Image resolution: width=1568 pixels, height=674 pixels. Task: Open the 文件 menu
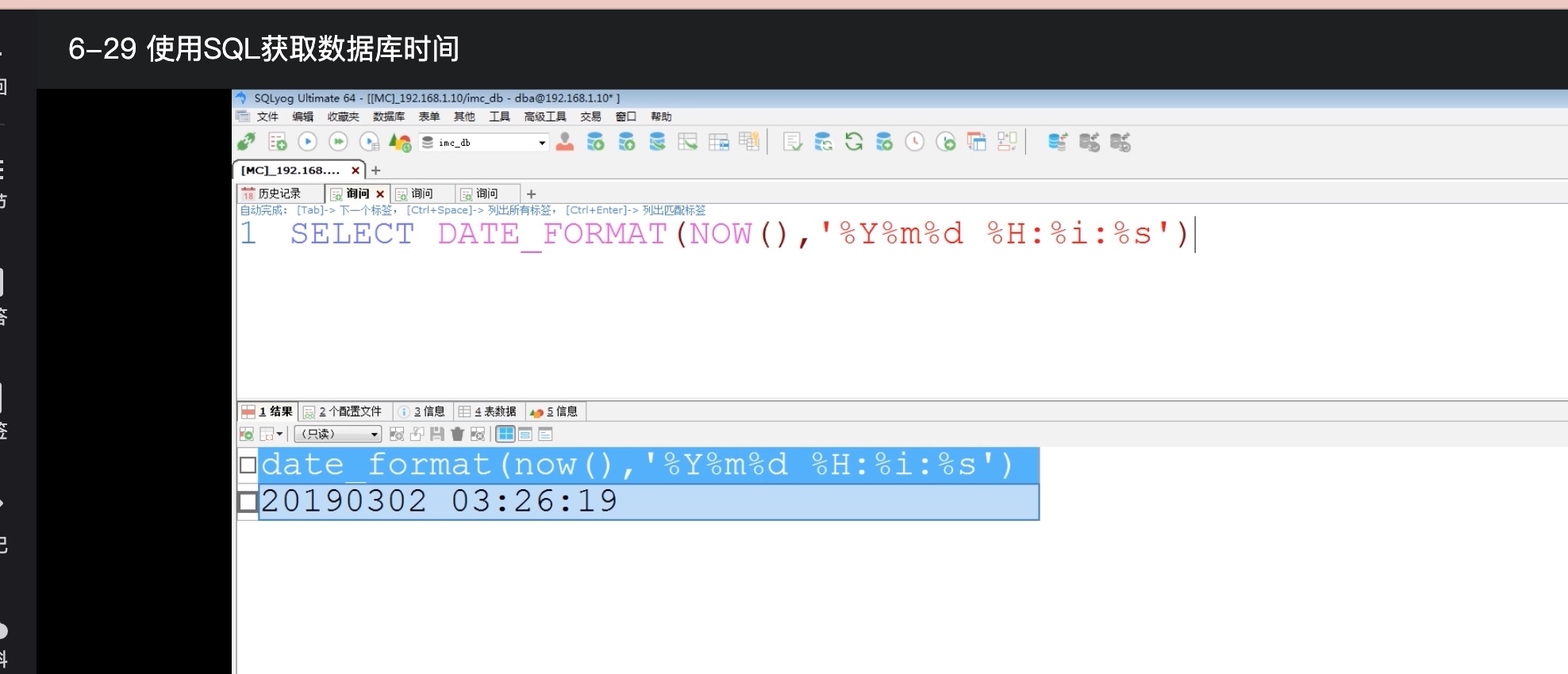pos(267,117)
